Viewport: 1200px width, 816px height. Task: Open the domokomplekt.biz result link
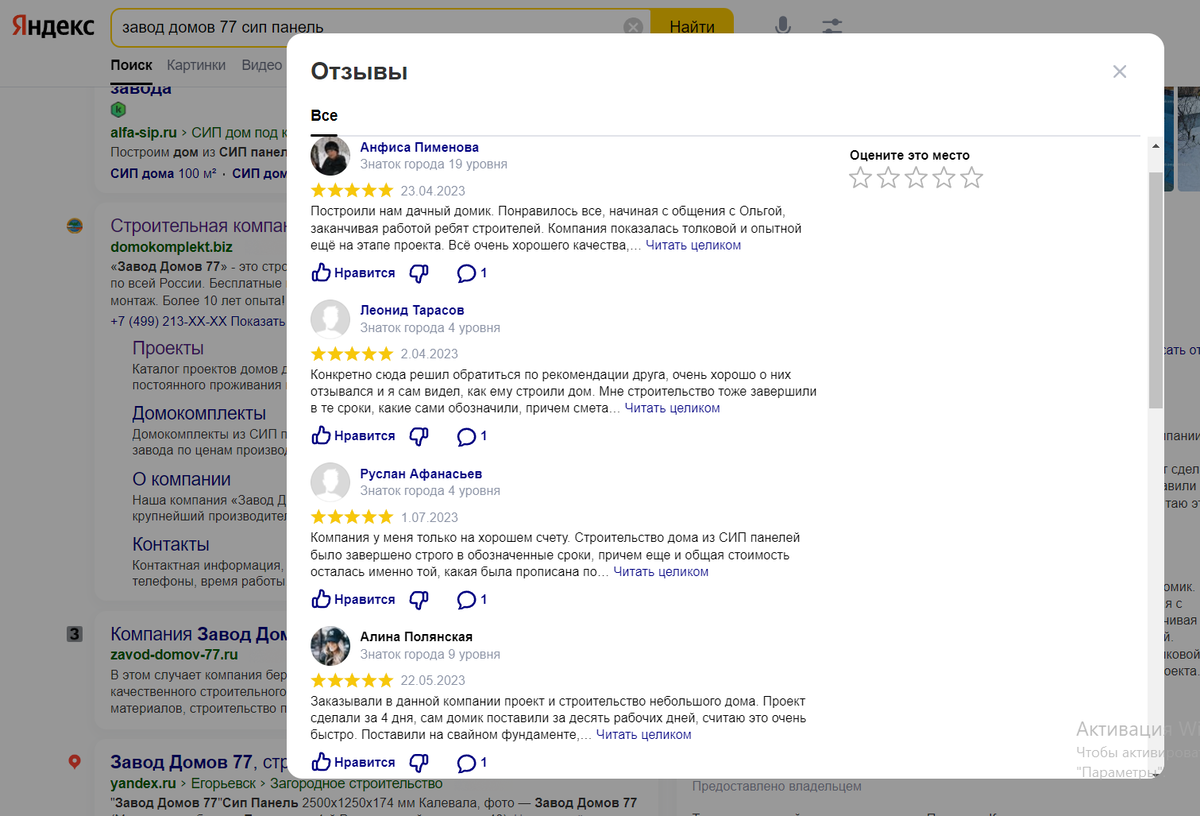171,246
